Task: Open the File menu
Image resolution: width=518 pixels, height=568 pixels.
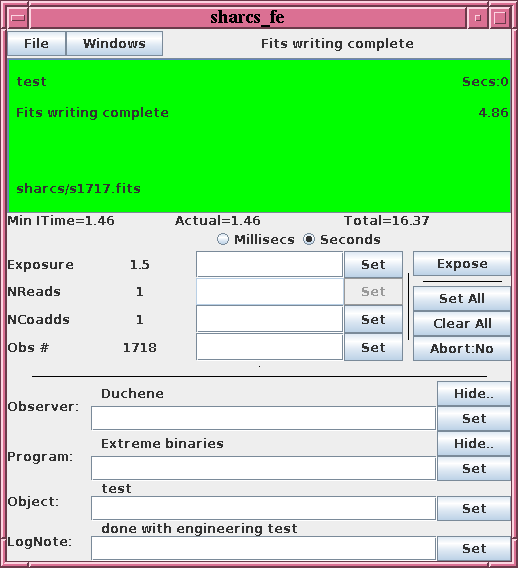Action: (36, 43)
